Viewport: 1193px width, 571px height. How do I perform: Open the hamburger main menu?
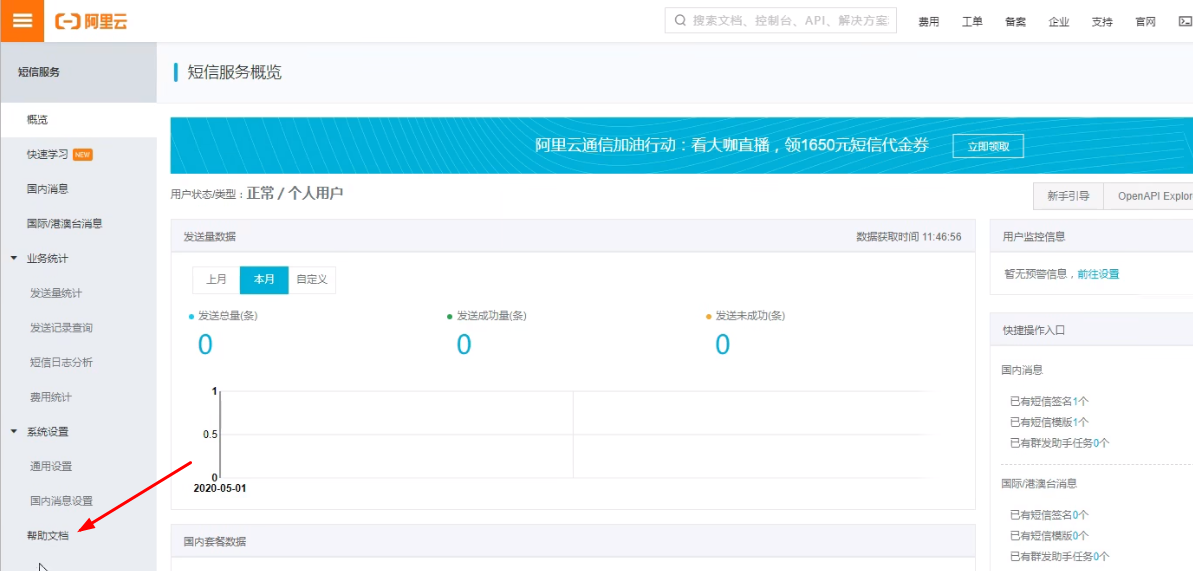(23, 21)
